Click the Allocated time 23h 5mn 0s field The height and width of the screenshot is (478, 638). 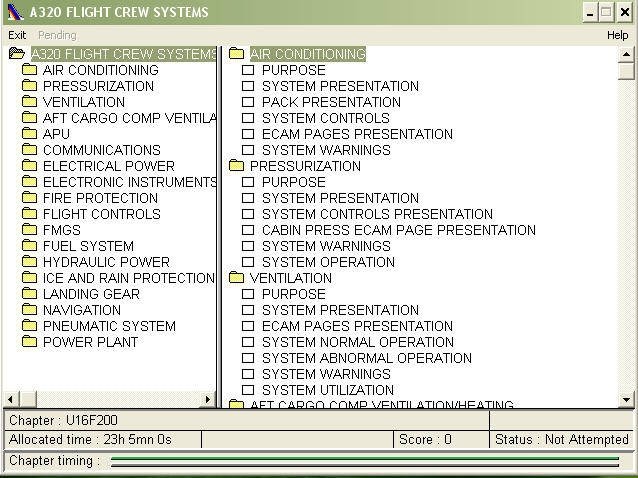[x=103, y=439]
